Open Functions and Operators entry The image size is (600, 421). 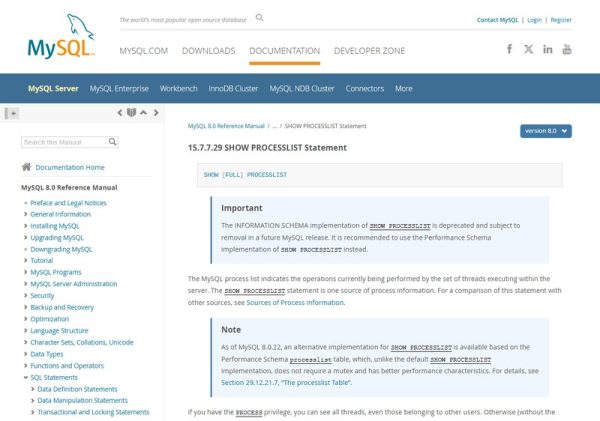[67, 366]
